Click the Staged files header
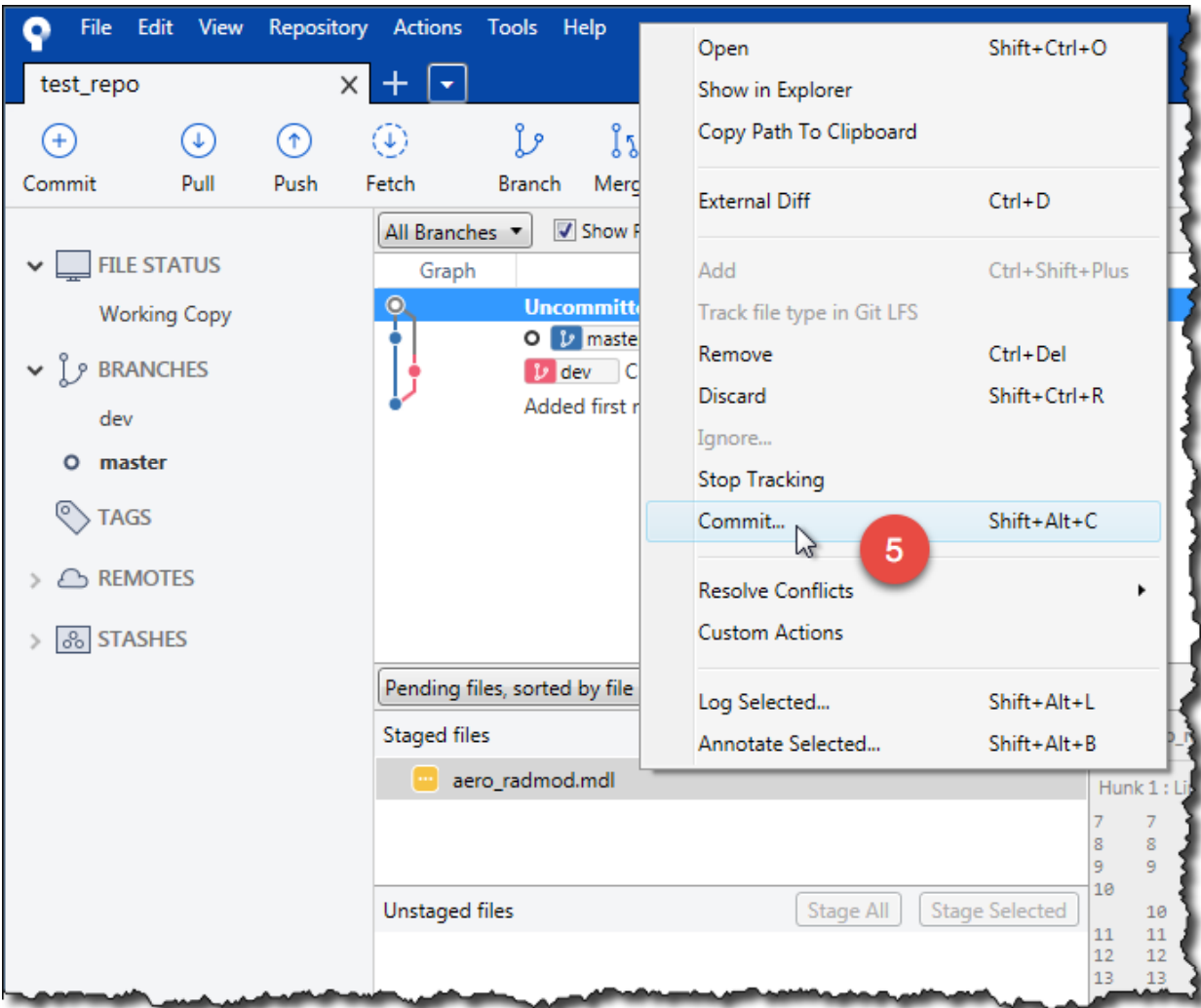Screen dimensions: 1201x1008 point(437,735)
